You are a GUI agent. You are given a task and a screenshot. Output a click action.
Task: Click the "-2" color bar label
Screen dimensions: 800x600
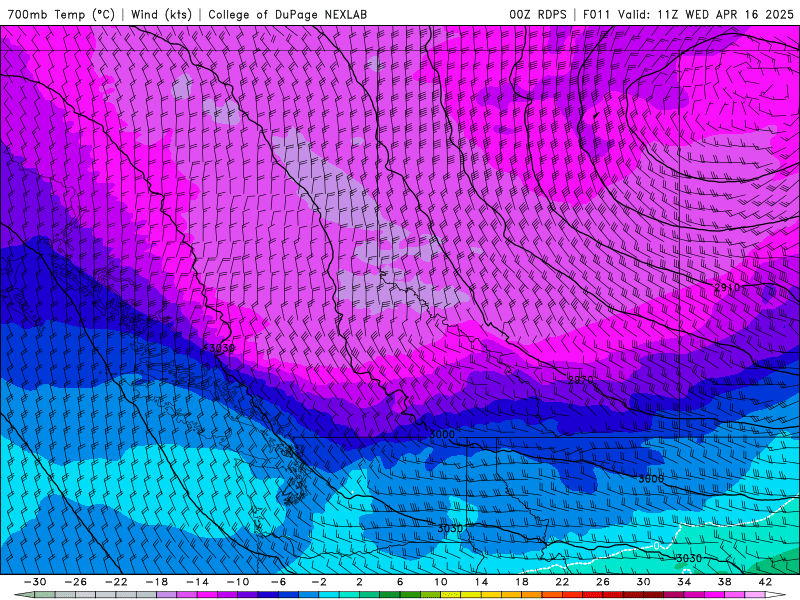319,582
